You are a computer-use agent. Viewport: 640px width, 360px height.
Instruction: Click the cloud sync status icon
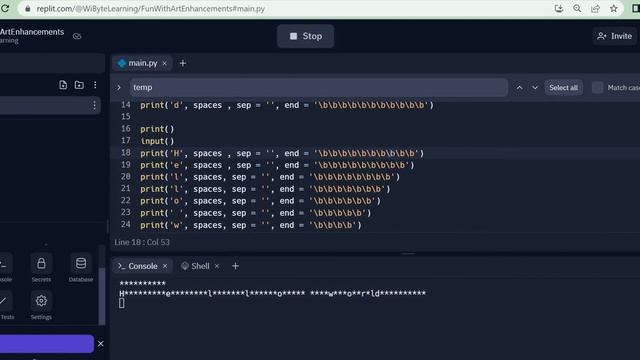(x=77, y=36)
